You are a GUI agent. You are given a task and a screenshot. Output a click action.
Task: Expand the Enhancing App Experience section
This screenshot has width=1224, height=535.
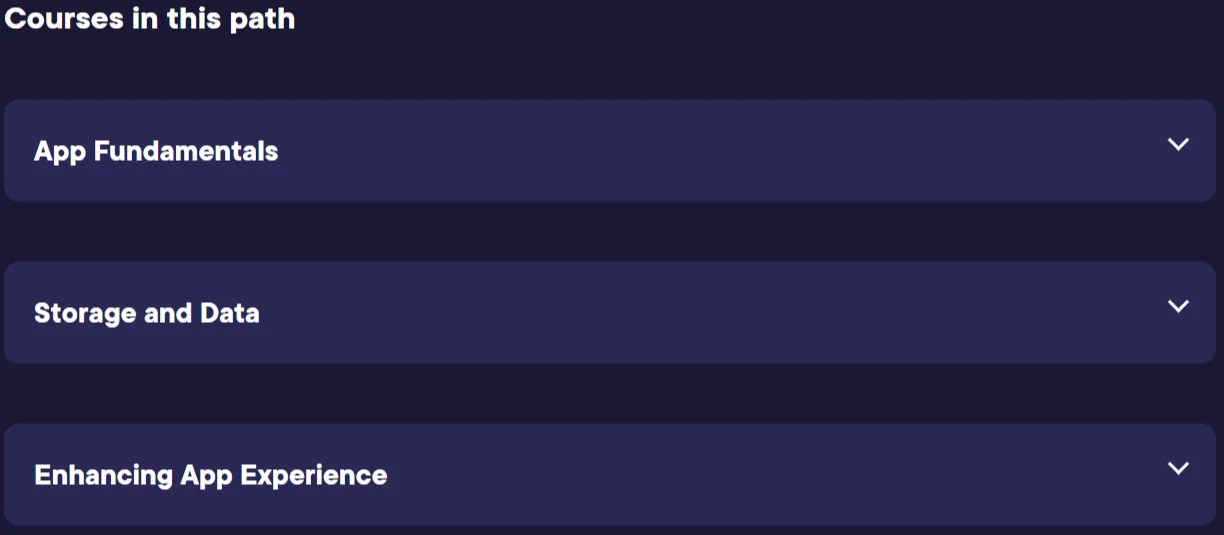(x=610, y=475)
